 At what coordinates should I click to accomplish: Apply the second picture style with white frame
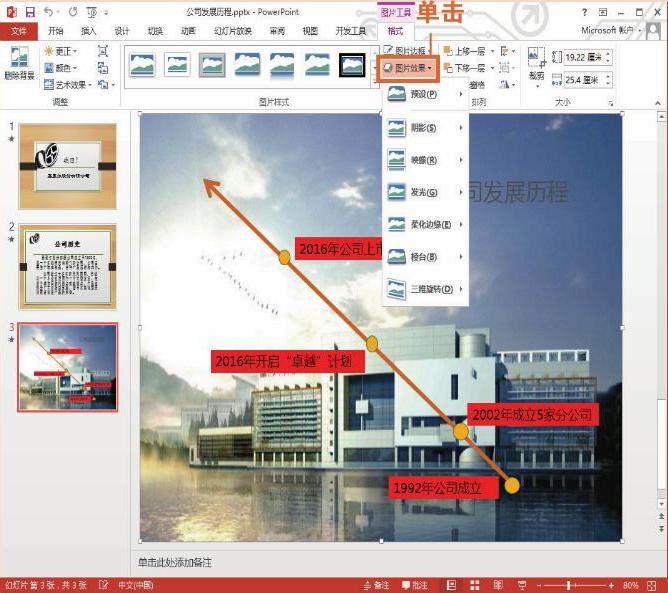(x=177, y=65)
